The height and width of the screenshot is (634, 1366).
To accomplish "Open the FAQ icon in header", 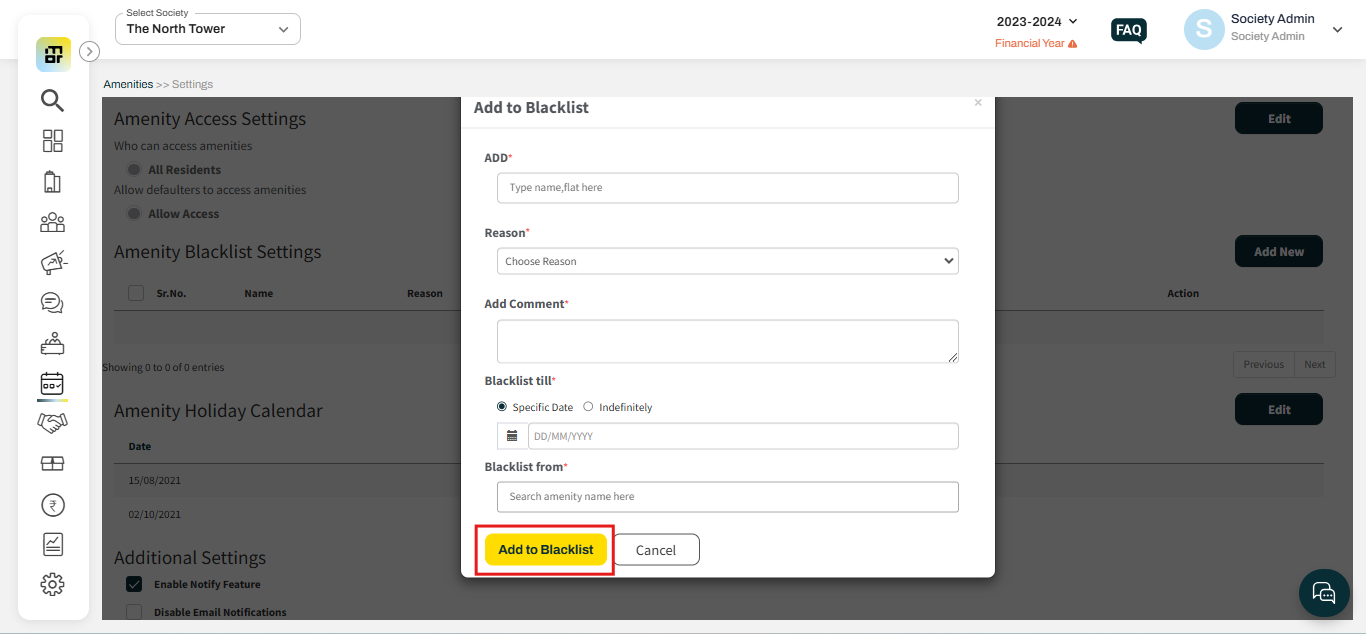I will click(x=1129, y=30).
